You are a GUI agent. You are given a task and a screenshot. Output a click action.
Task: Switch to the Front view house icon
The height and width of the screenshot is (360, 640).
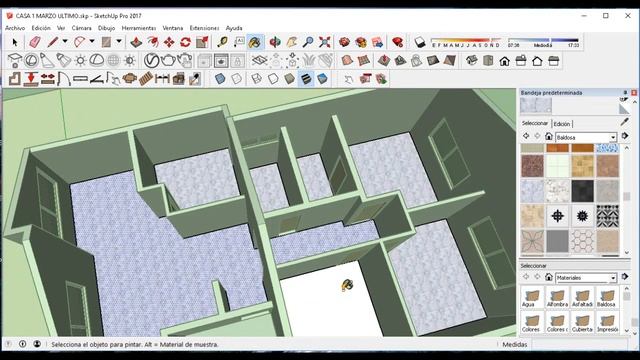tap(504, 61)
